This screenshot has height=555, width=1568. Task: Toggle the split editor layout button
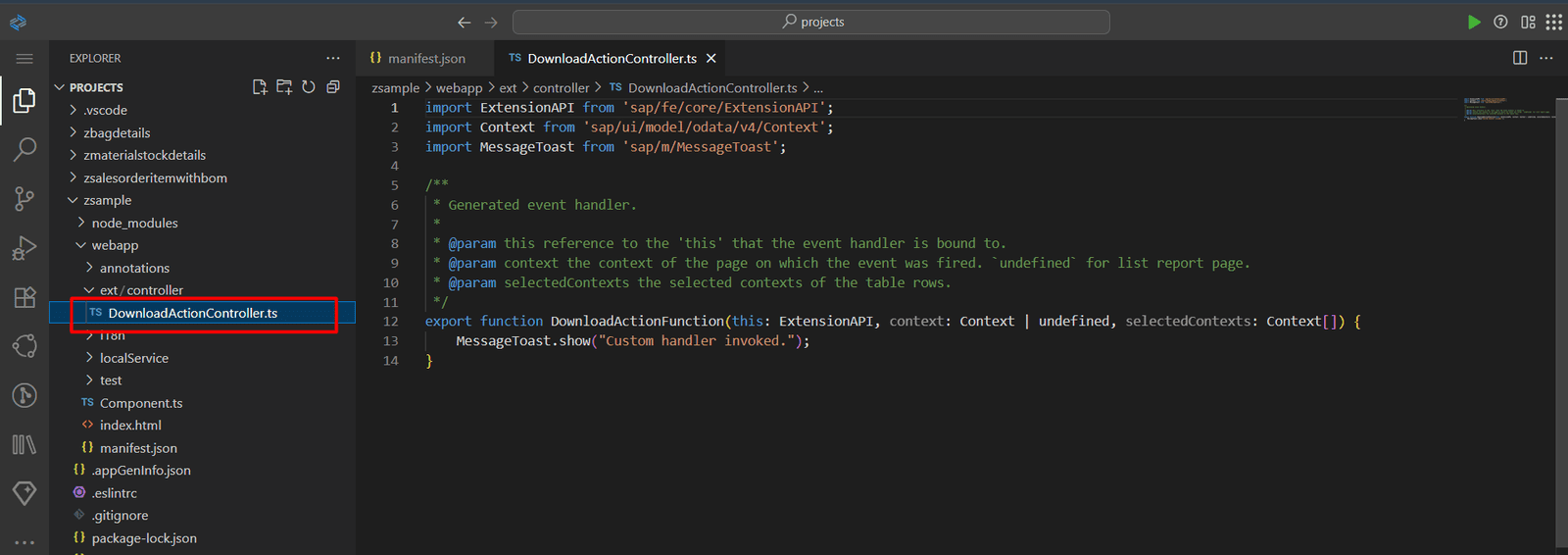tap(1520, 58)
